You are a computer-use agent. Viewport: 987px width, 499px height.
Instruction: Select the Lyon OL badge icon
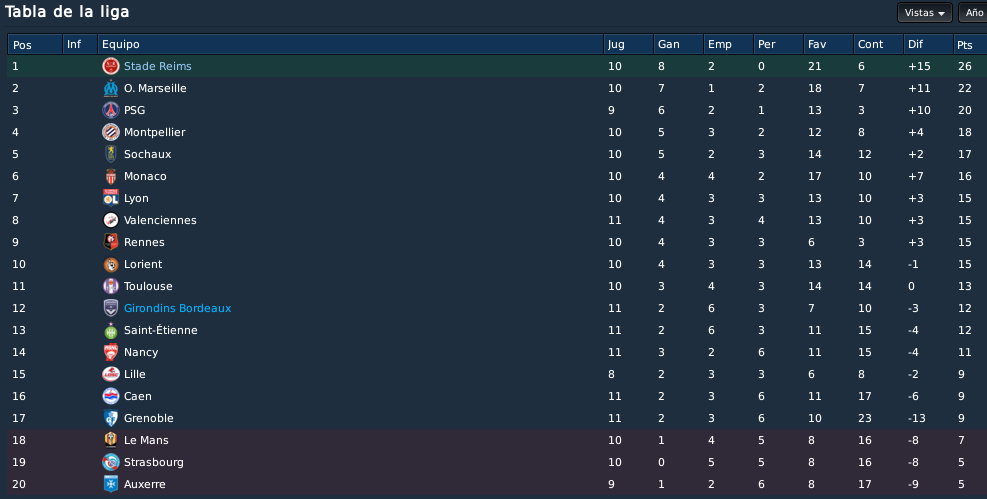click(111, 198)
